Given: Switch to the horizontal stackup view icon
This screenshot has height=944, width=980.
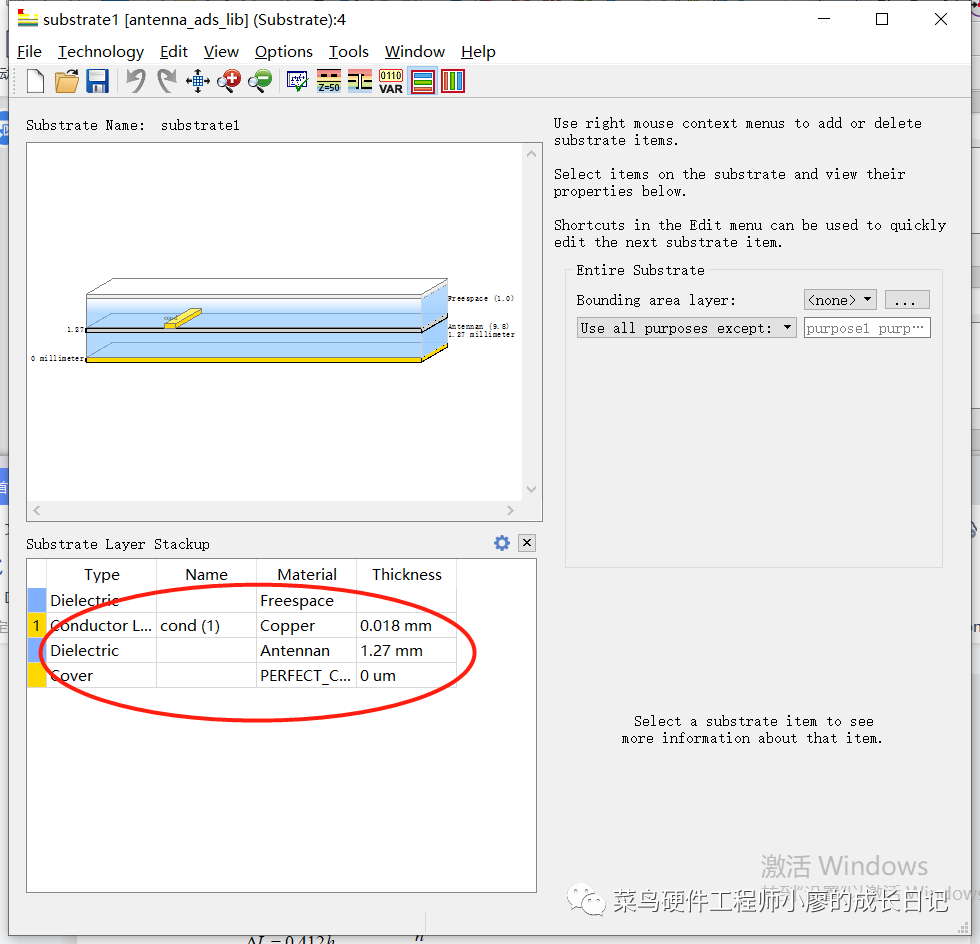Looking at the screenshot, I should point(422,81).
